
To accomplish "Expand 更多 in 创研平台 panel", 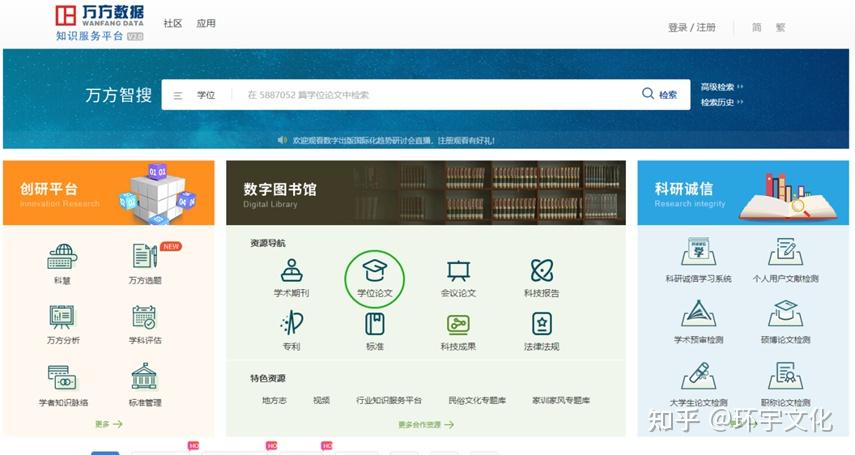I will point(109,424).
